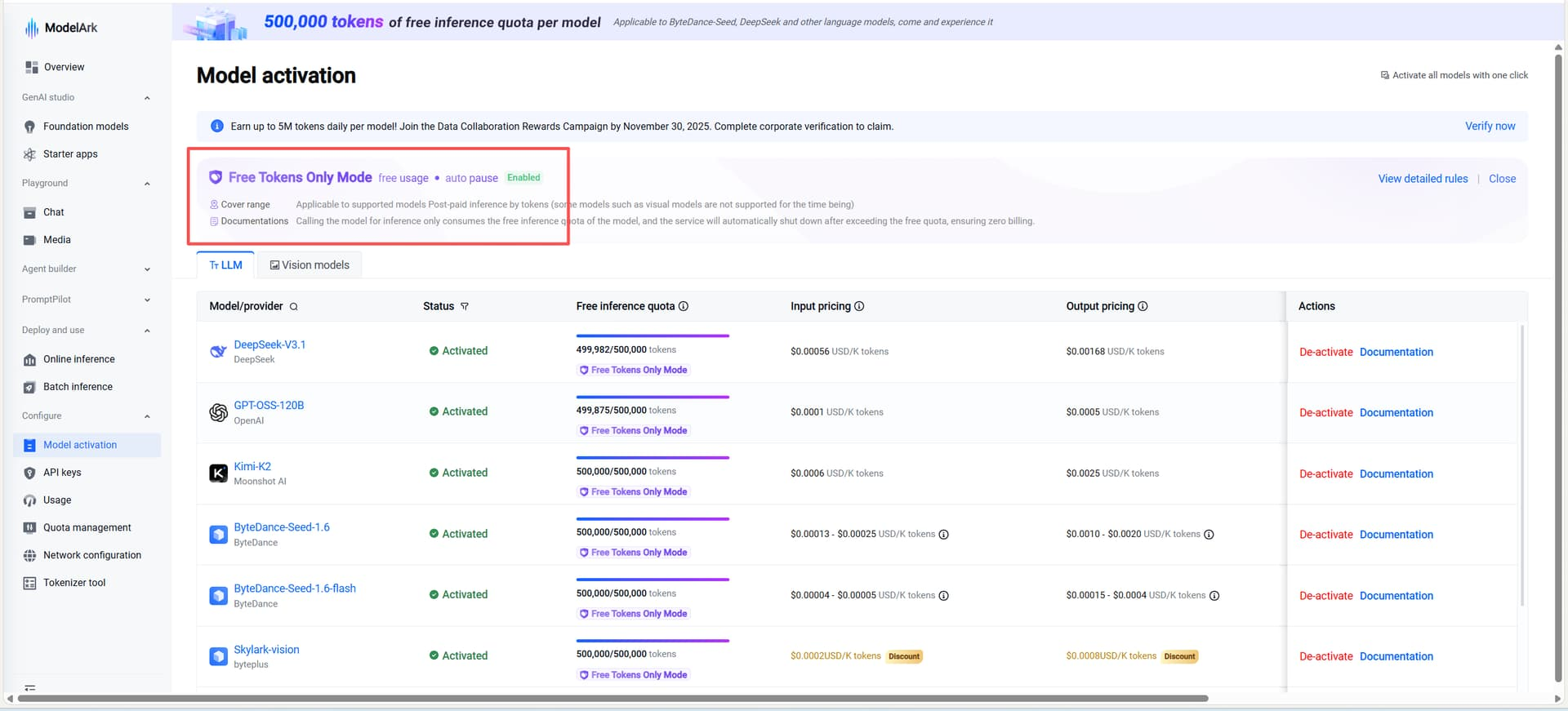Click the GPT-OSS-120B free quota progress bar
This screenshot has height=711, width=1568.
tap(652, 398)
